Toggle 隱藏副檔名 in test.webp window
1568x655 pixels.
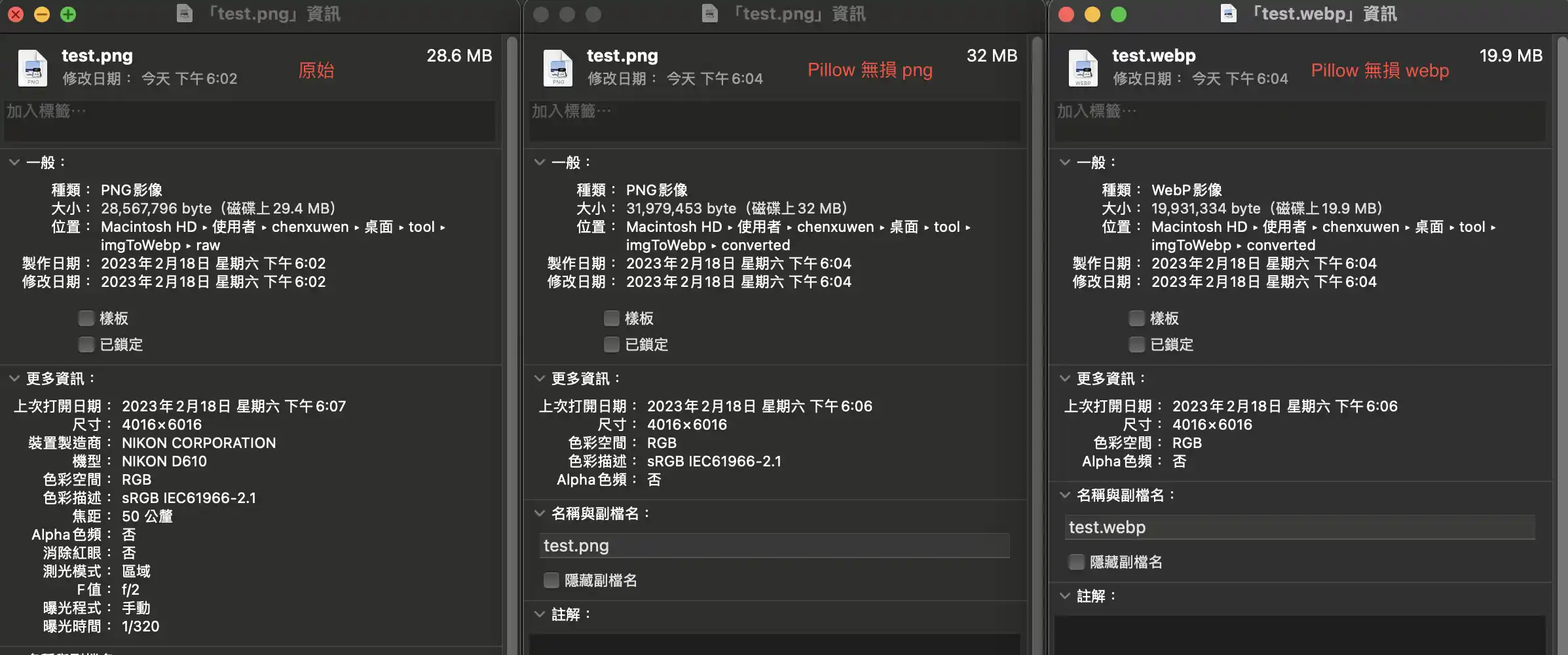coord(1077,562)
